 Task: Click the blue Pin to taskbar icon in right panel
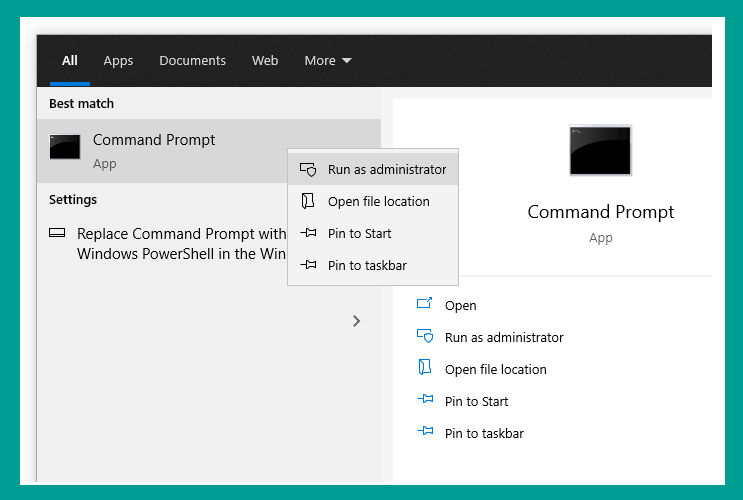[x=425, y=431]
